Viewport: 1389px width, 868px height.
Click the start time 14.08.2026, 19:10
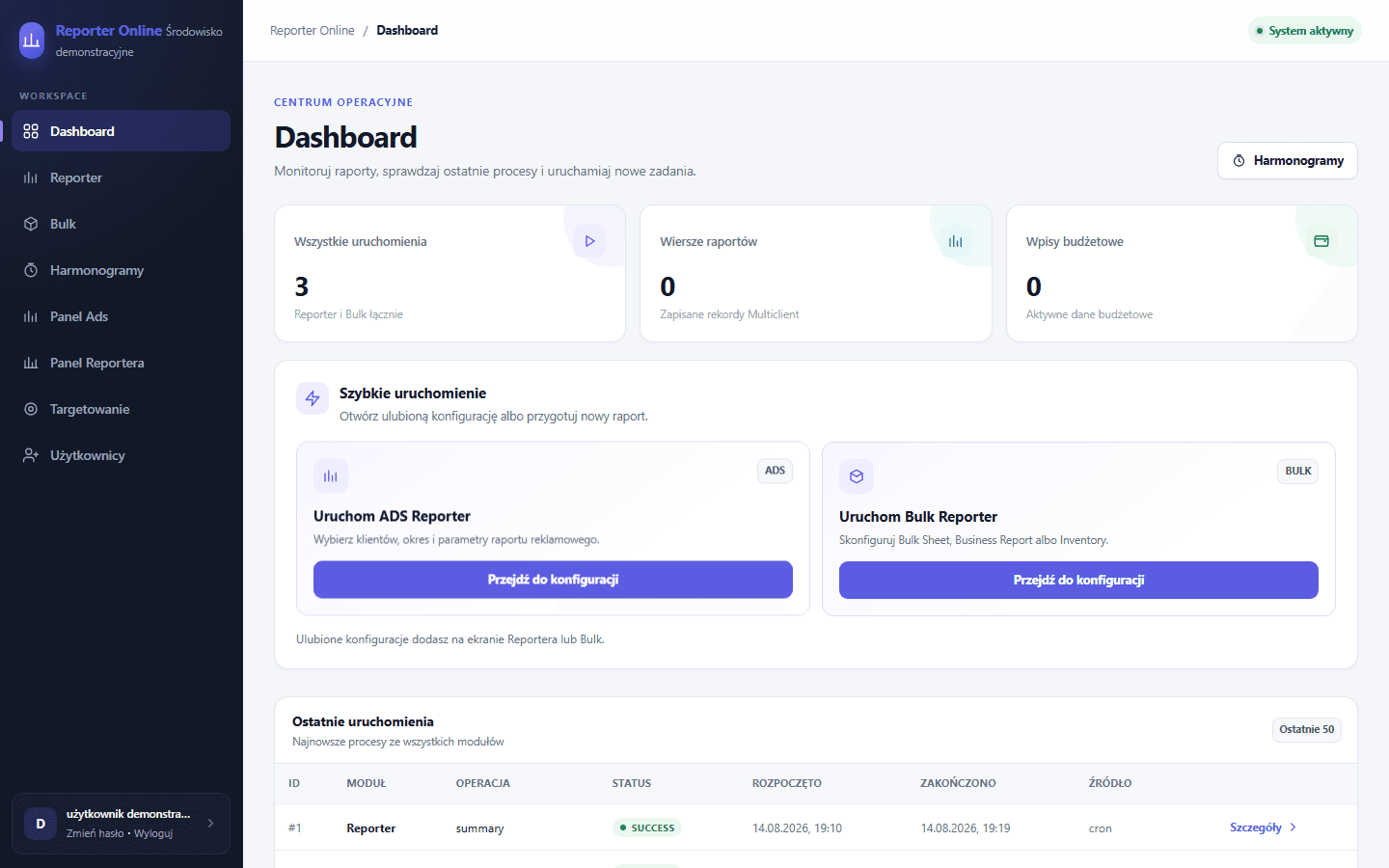tap(797, 828)
